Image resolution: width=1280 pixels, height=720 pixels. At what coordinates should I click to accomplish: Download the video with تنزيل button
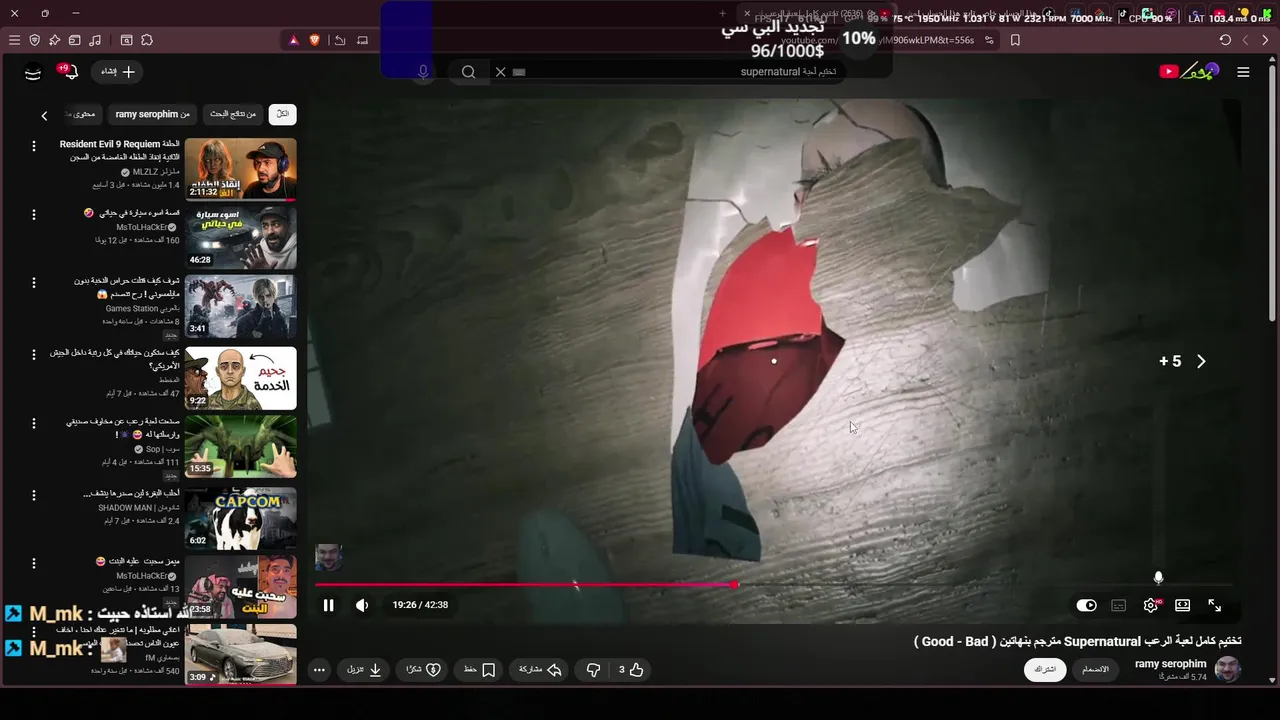pos(364,670)
